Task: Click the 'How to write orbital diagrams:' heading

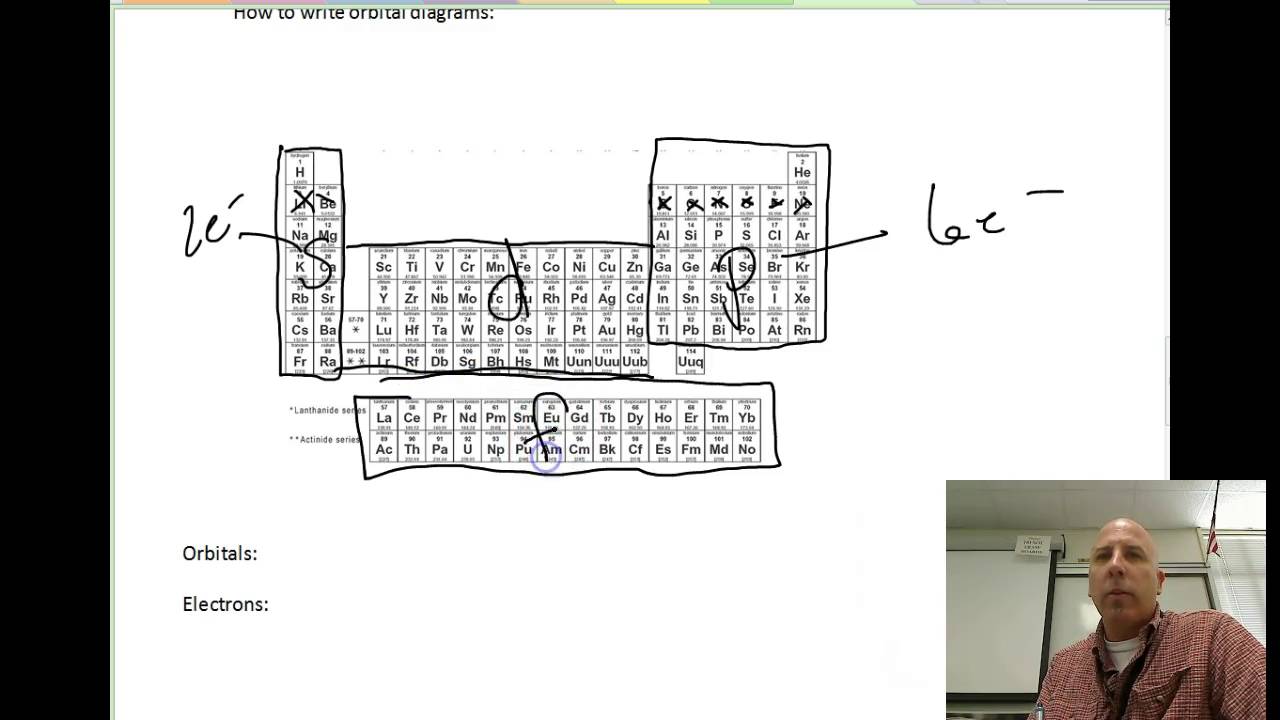Action: (363, 12)
